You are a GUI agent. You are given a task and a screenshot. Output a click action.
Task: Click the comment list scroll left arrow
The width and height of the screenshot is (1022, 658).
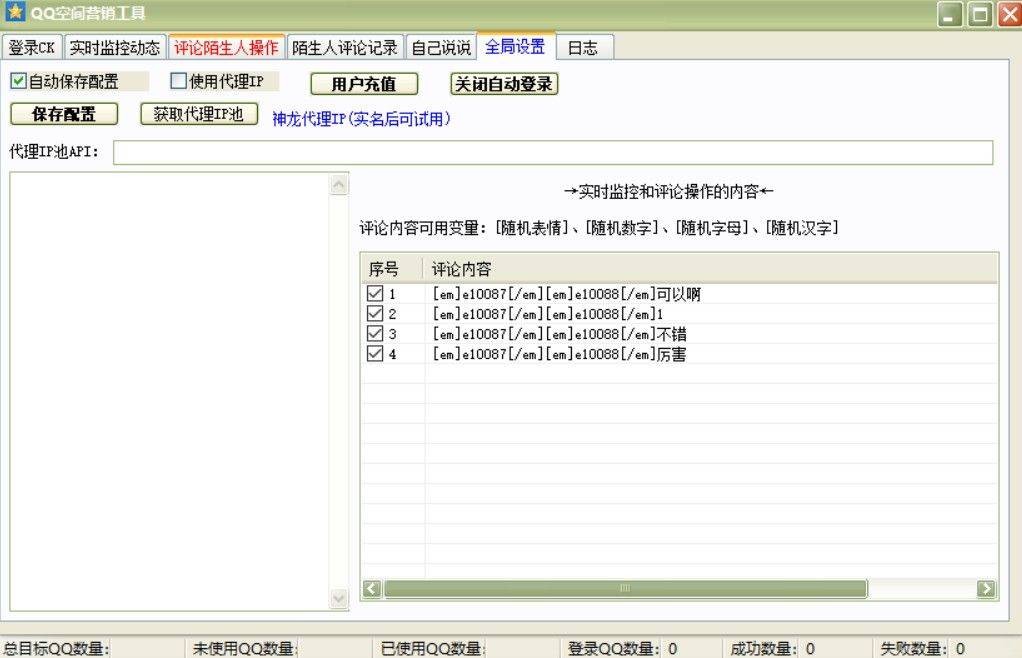pos(372,588)
